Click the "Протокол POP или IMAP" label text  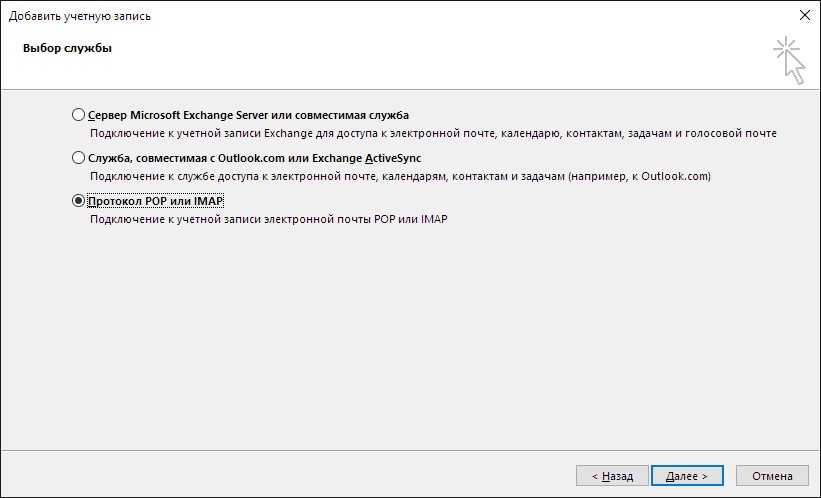coord(155,201)
